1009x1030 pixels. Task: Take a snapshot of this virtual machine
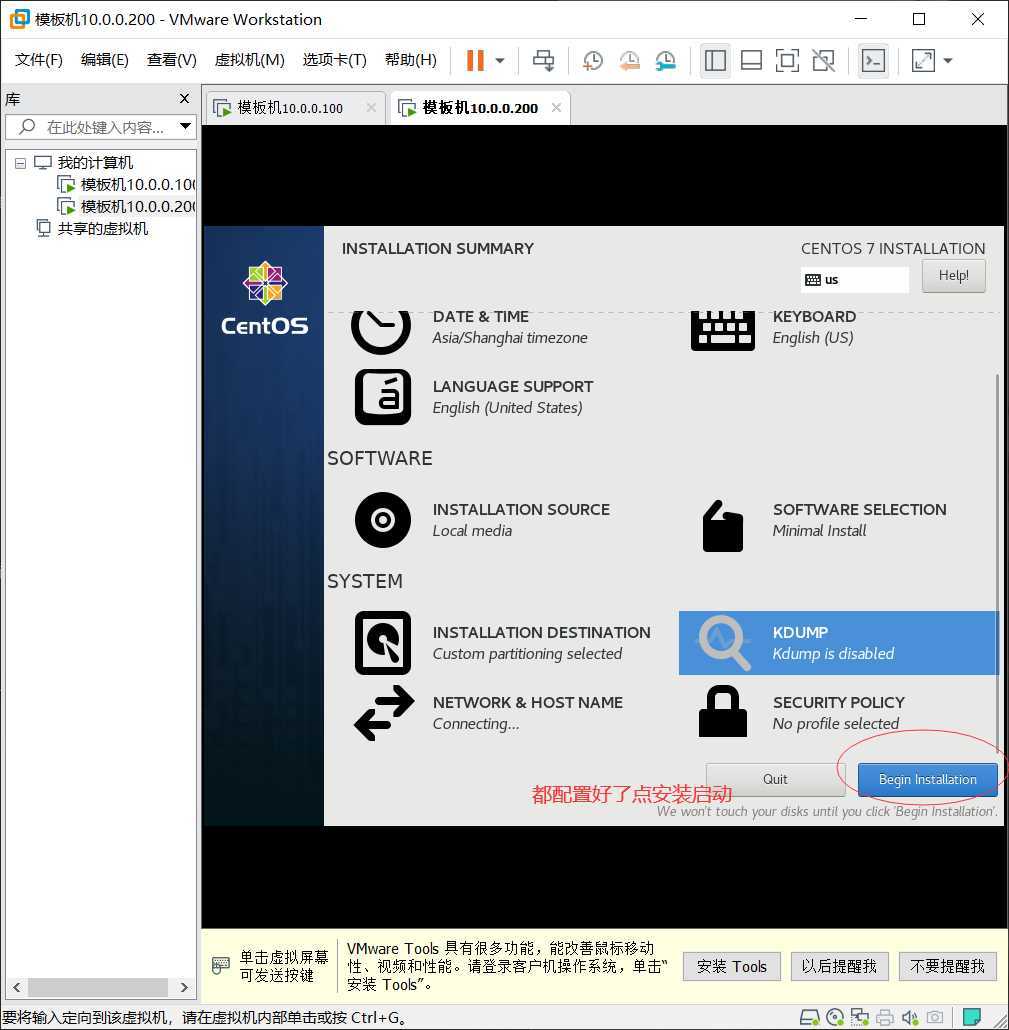(x=593, y=60)
